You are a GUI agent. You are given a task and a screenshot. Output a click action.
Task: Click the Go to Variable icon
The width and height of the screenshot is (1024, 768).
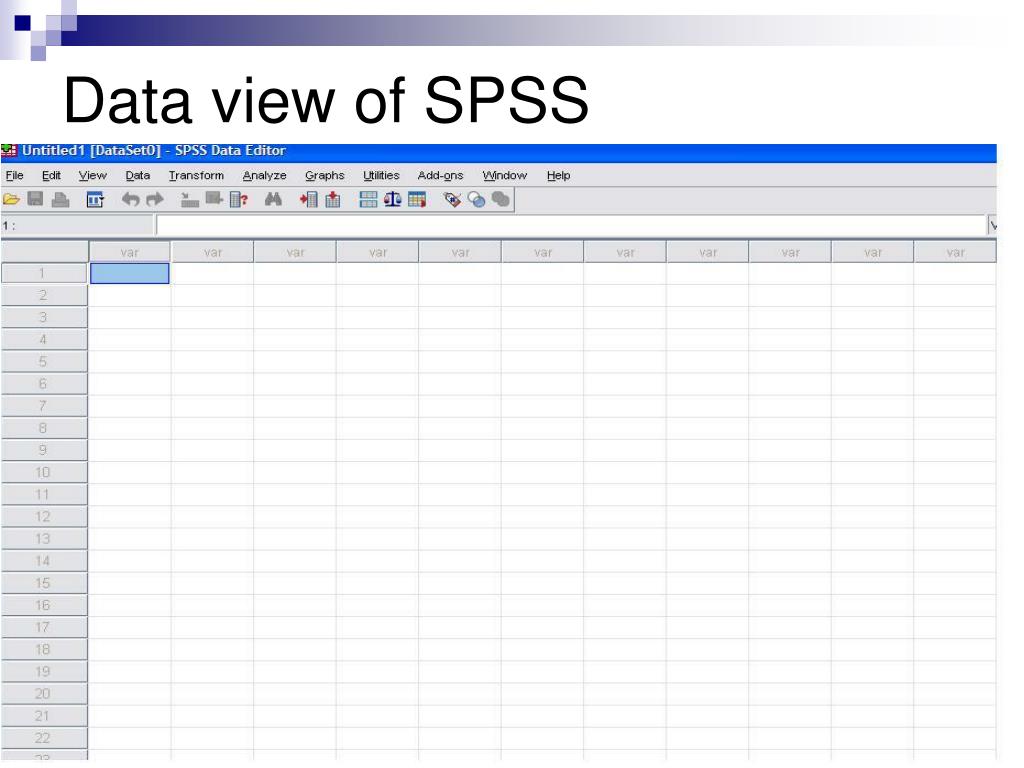[x=214, y=199]
